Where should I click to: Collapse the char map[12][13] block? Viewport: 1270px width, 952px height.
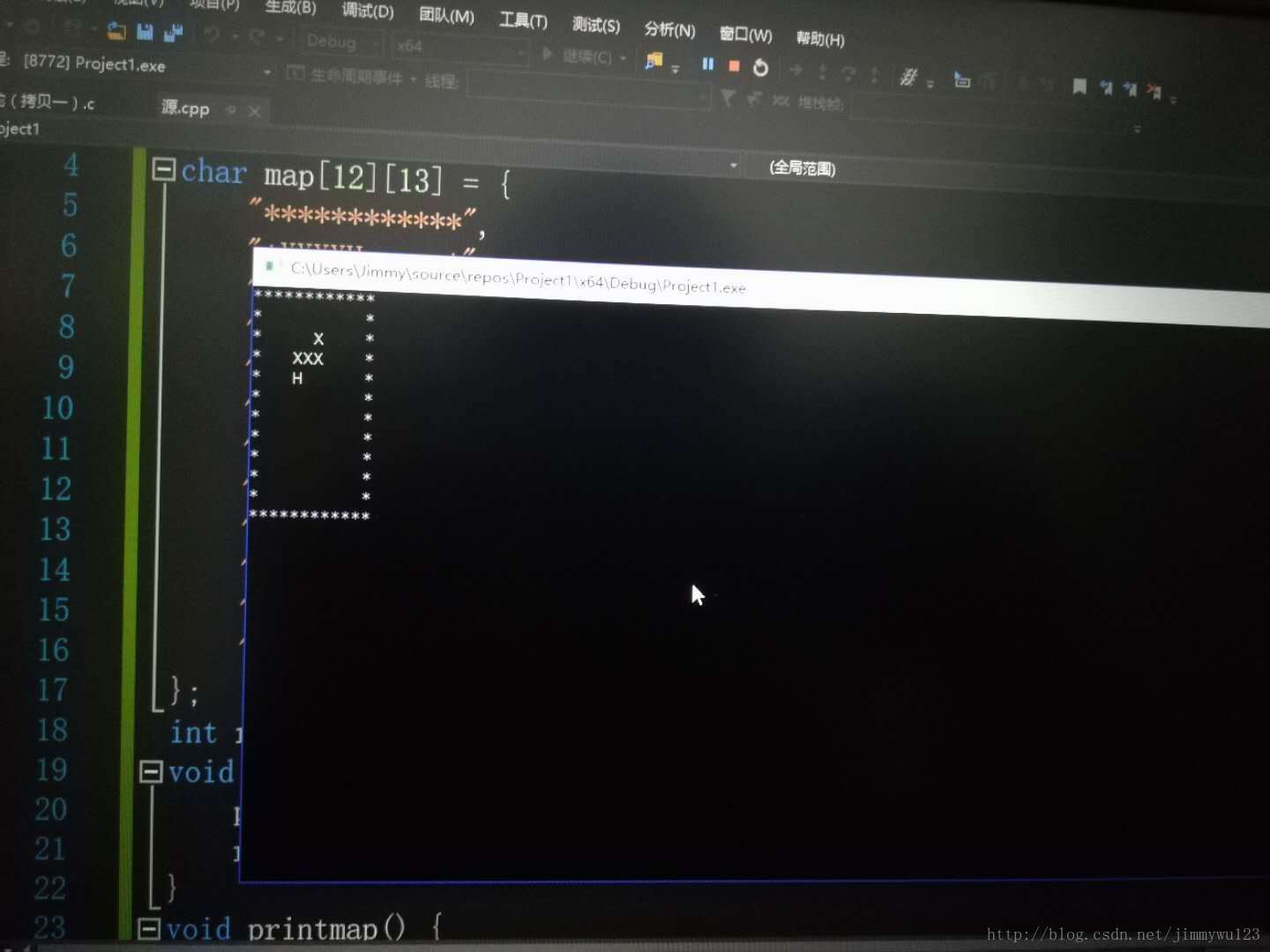(164, 168)
